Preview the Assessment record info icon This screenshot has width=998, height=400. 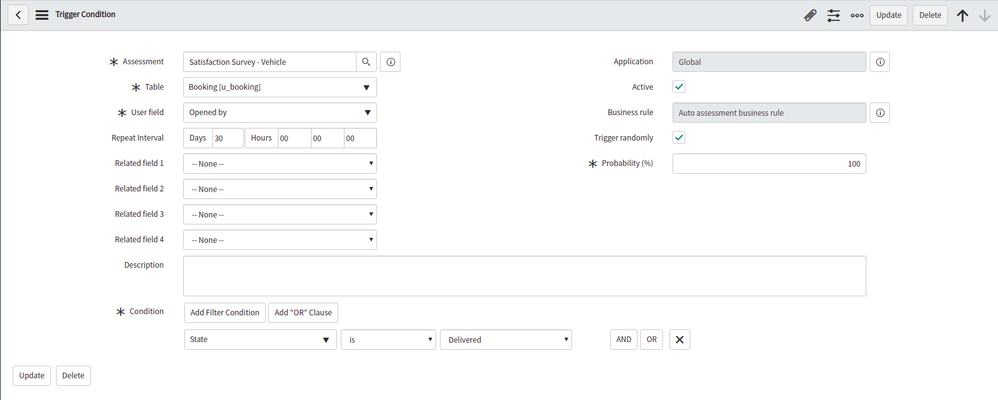(391, 62)
